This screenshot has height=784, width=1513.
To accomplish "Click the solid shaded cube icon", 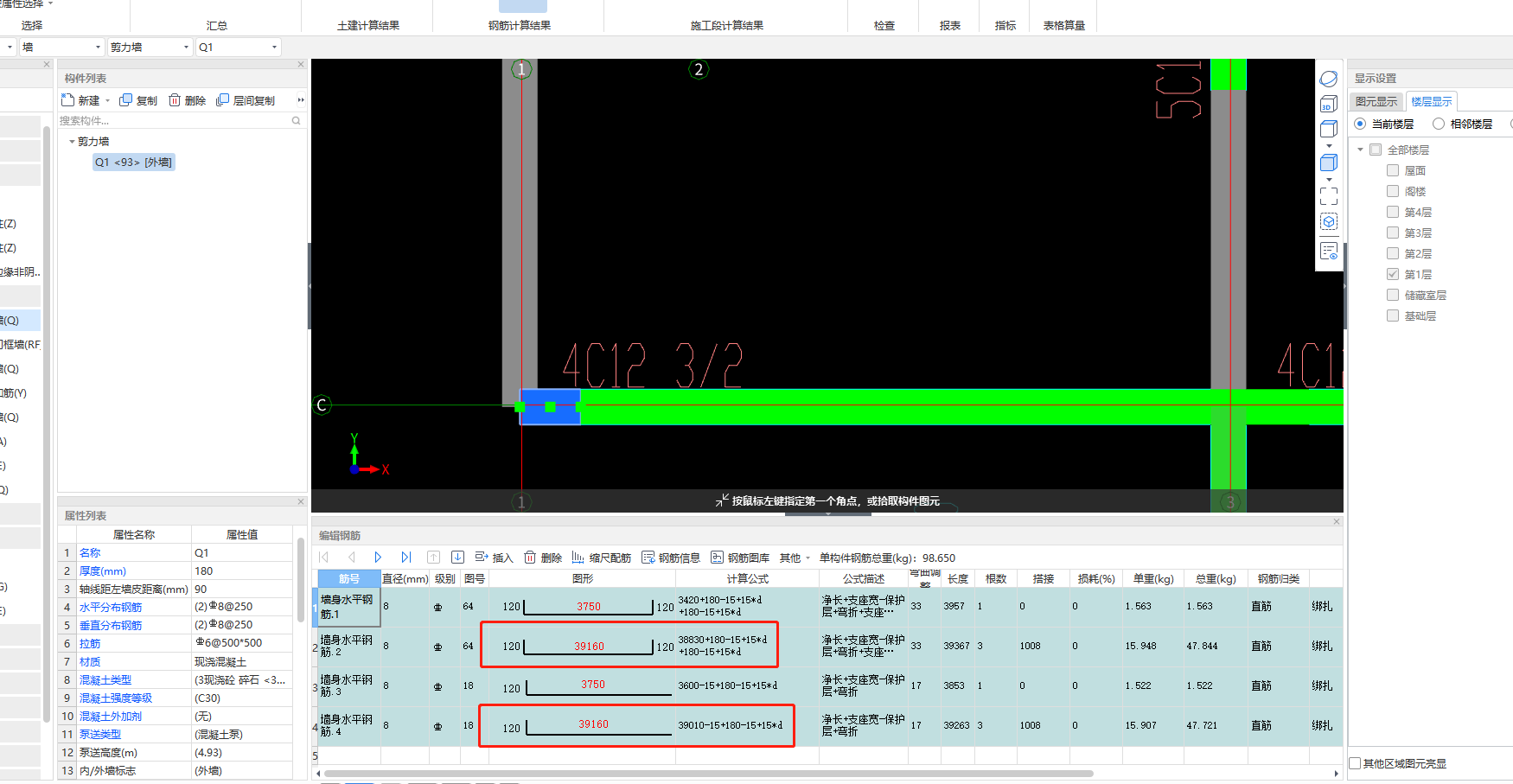I will click(x=1329, y=163).
